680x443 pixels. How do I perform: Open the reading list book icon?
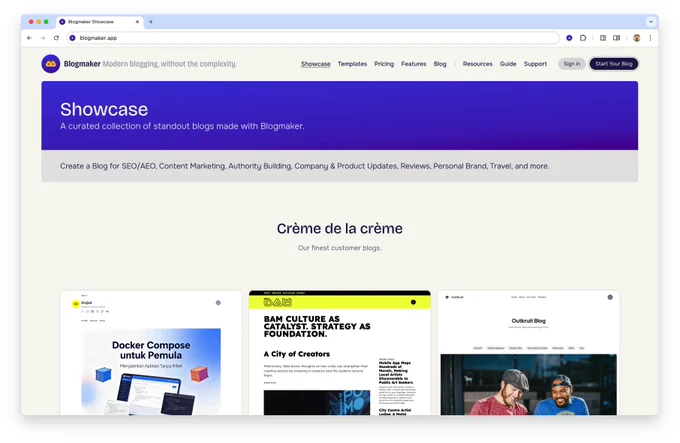616,38
